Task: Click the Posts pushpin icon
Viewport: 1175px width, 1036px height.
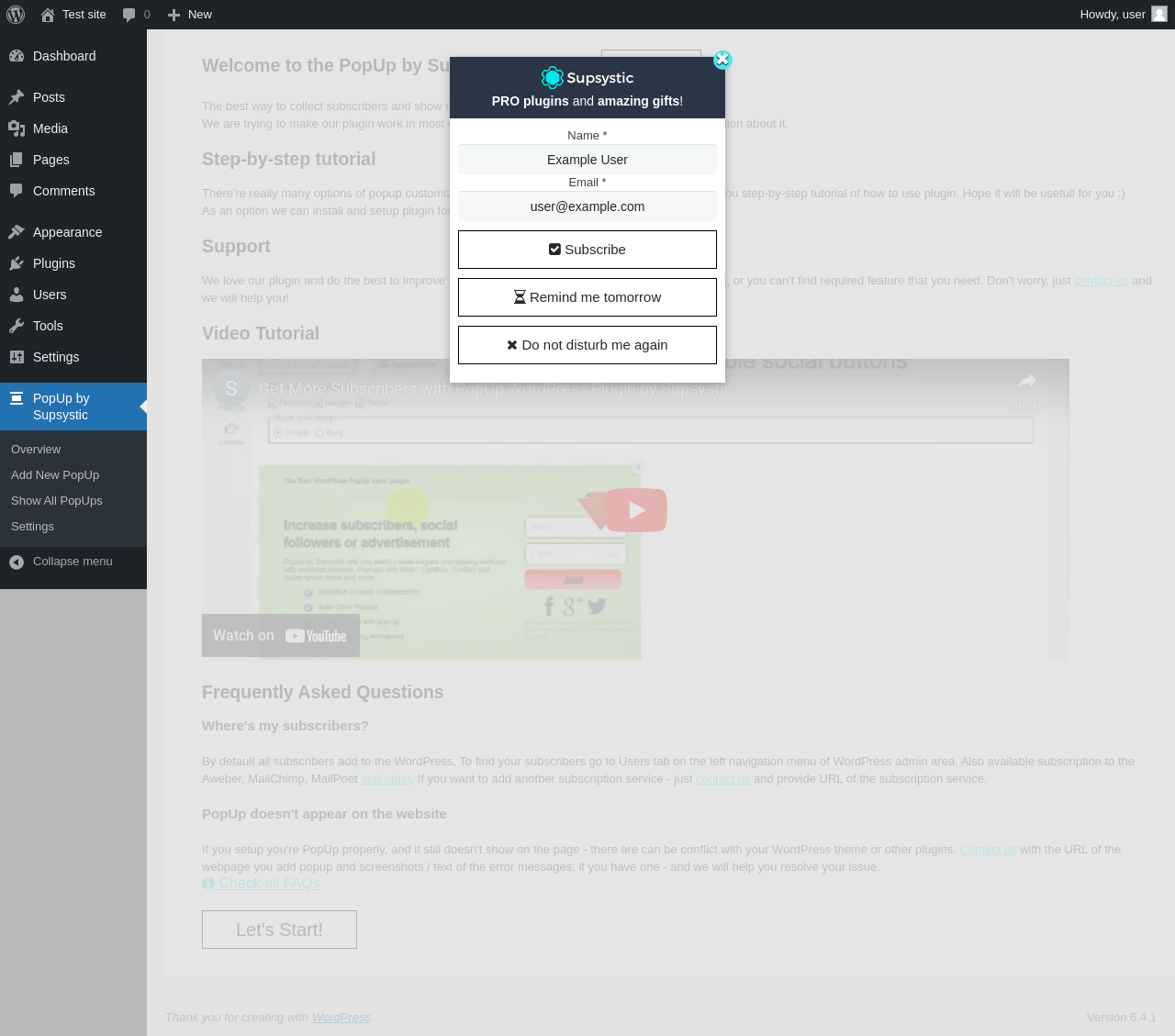Action: click(x=17, y=97)
